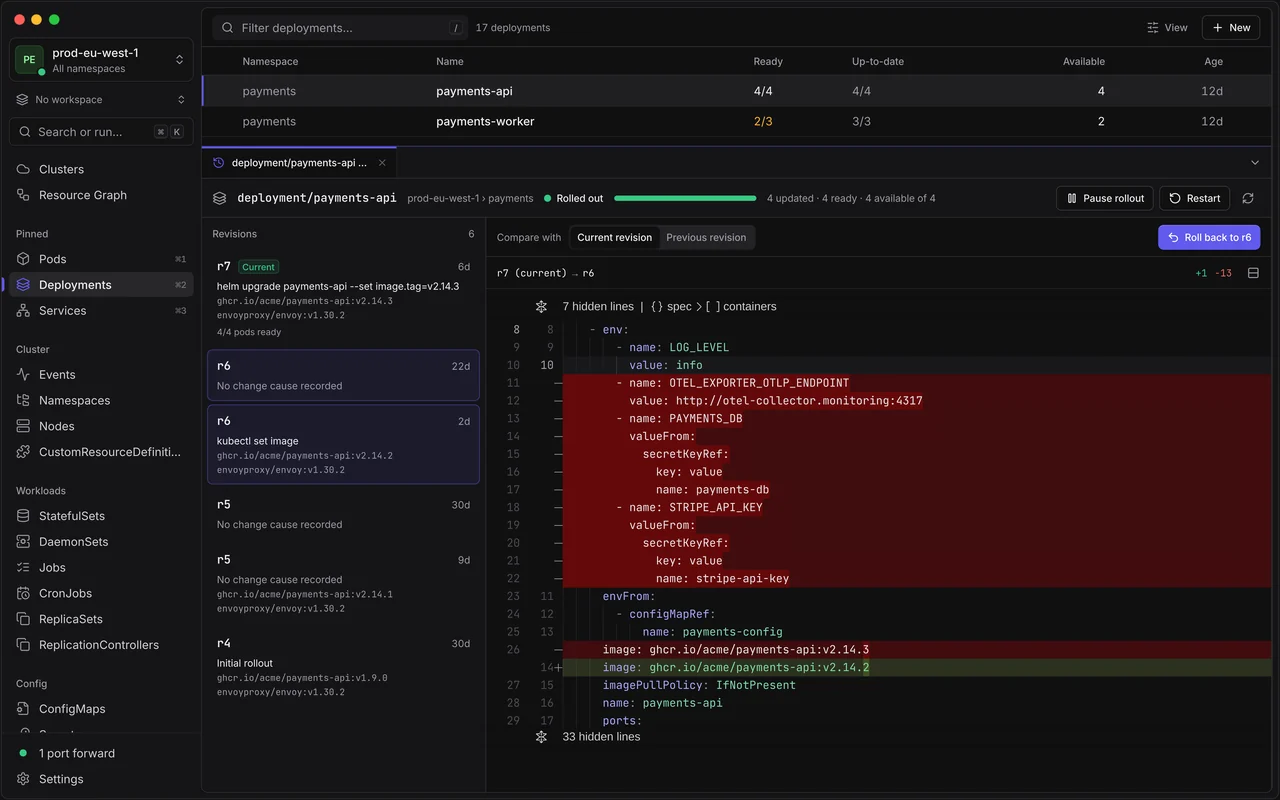Focus the Filter deployments field

(x=340, y=28)
